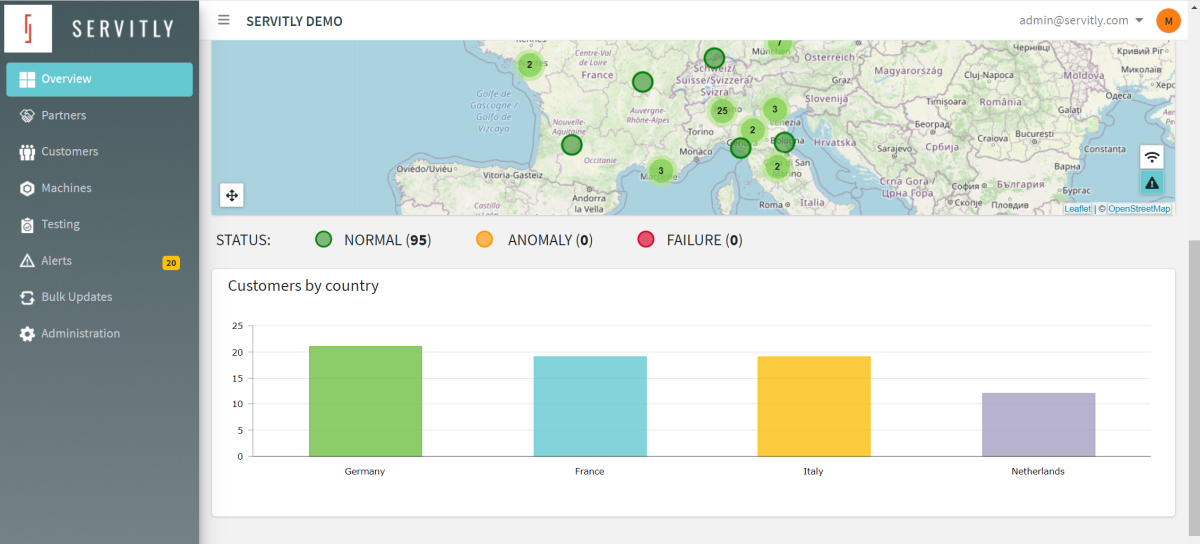Click the Alerts count badge 20
The height and width of the screenshot is (544, 1200).
pos(171,263)
